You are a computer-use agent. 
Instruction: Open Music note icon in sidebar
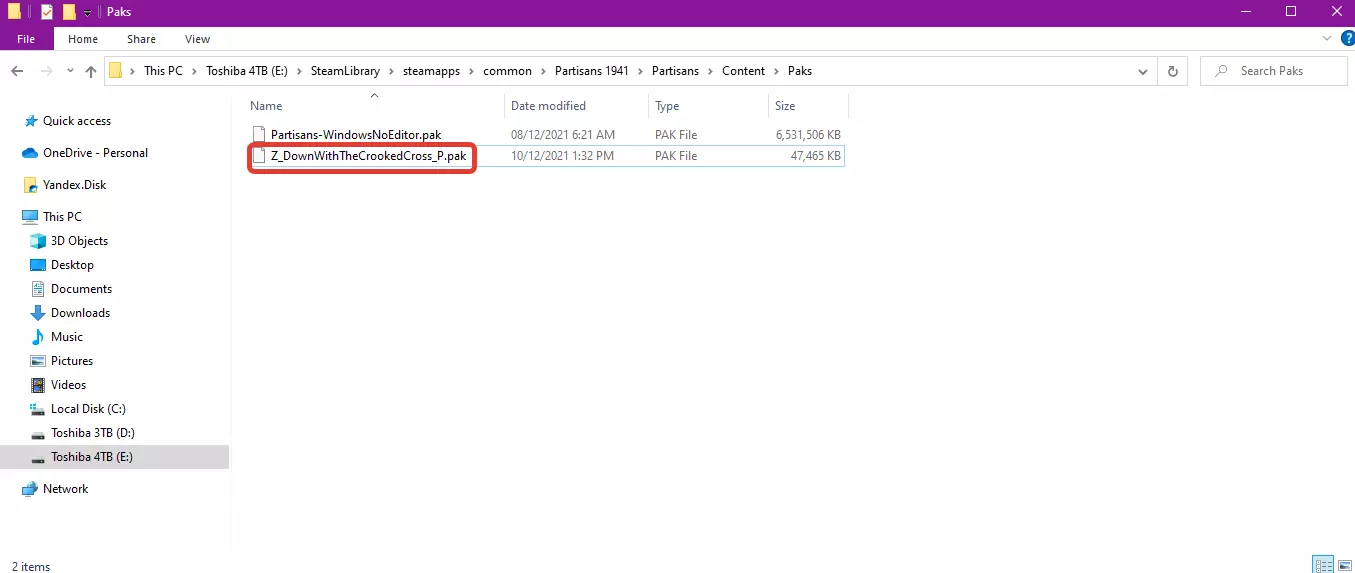pos(38,337)
